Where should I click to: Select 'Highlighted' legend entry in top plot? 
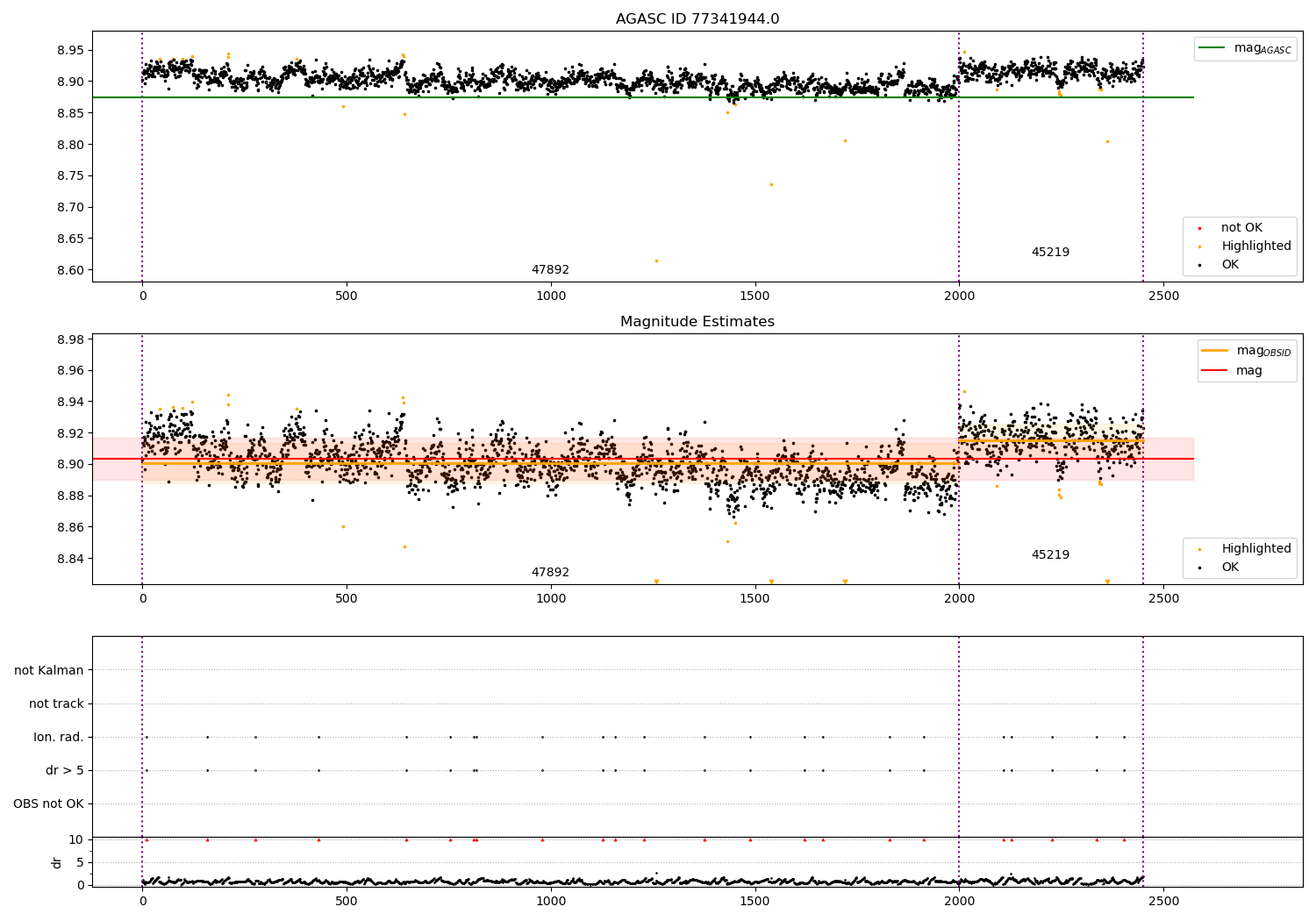click(x=1256, y=246)
